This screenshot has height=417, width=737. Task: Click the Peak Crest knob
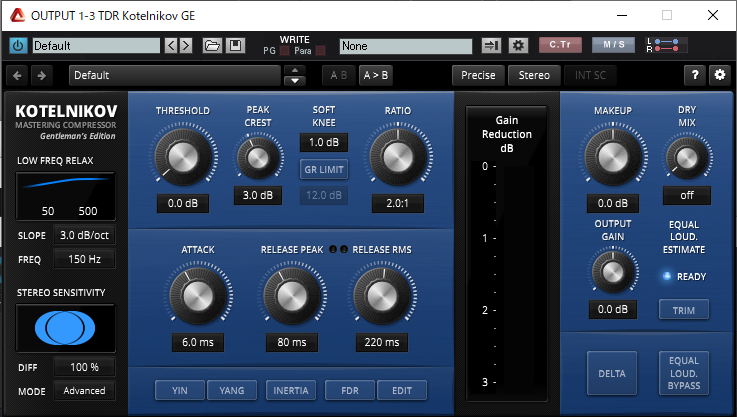258,158
